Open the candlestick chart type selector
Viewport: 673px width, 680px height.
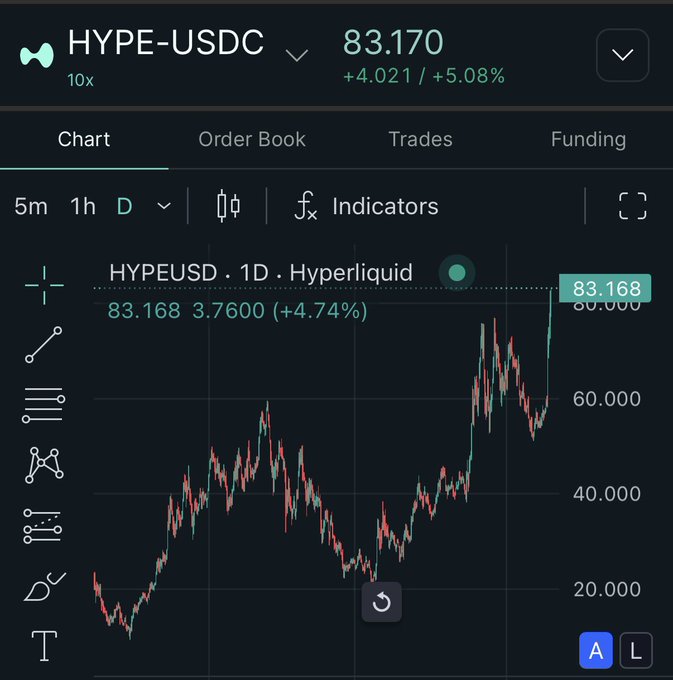coord(228,206)
